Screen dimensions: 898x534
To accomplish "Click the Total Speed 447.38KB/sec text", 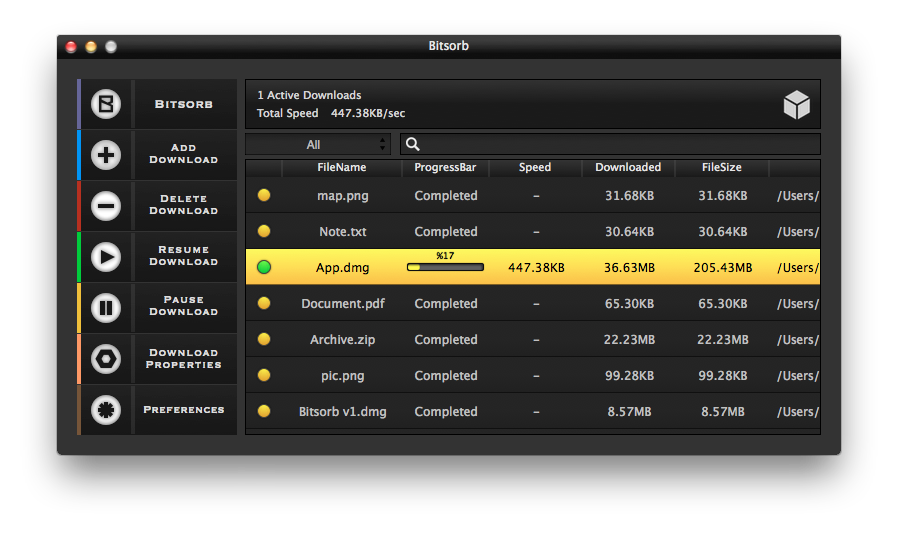I will (330, 113).
